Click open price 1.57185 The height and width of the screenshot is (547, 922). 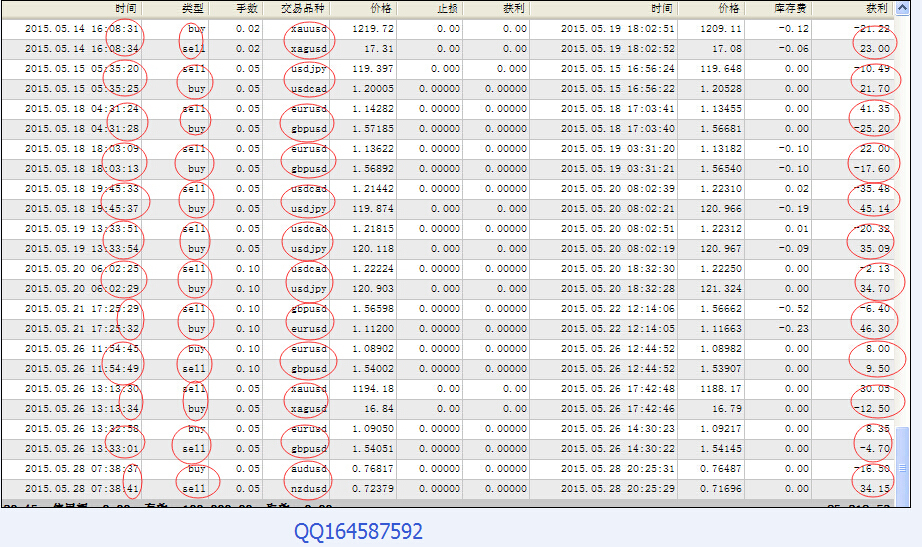373,129
